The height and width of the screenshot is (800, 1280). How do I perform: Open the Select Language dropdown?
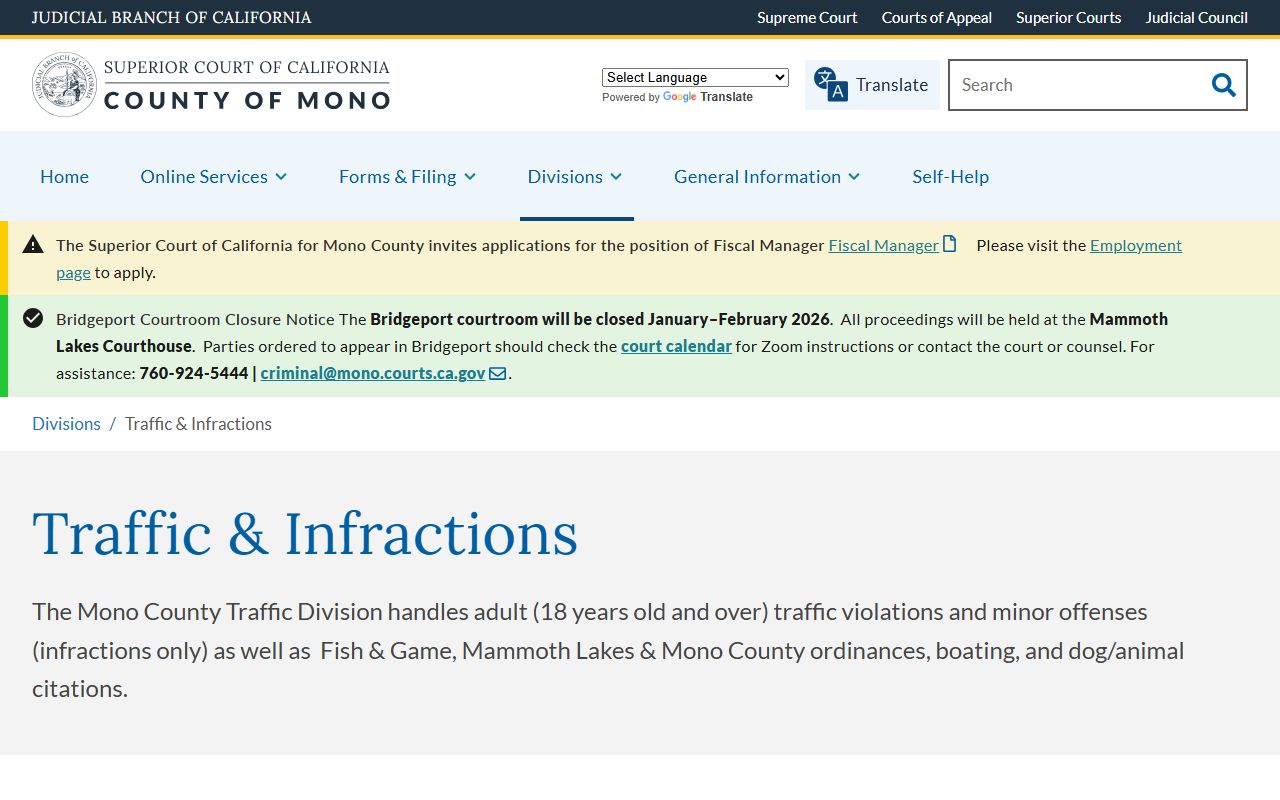(695, 77)
